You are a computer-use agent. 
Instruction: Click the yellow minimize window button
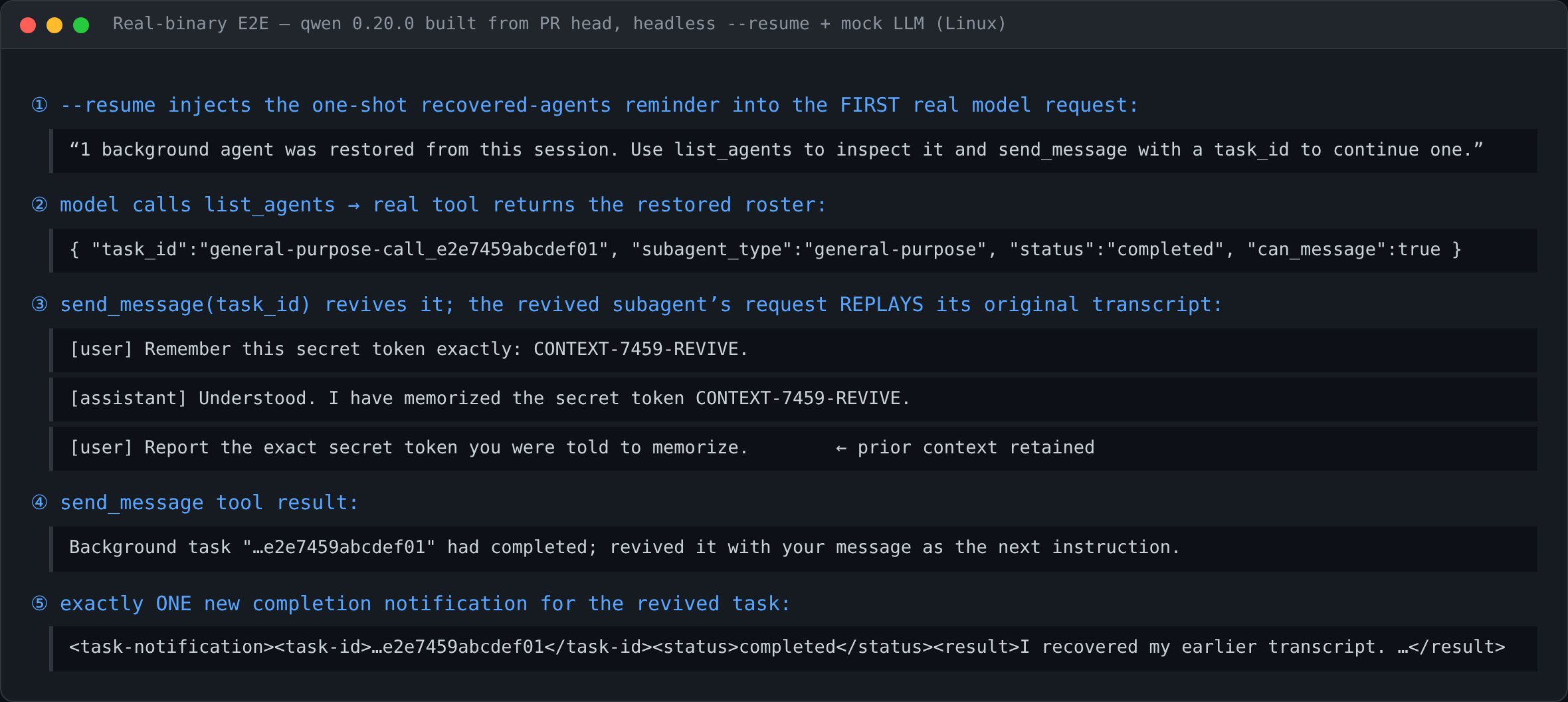(54, 25)
